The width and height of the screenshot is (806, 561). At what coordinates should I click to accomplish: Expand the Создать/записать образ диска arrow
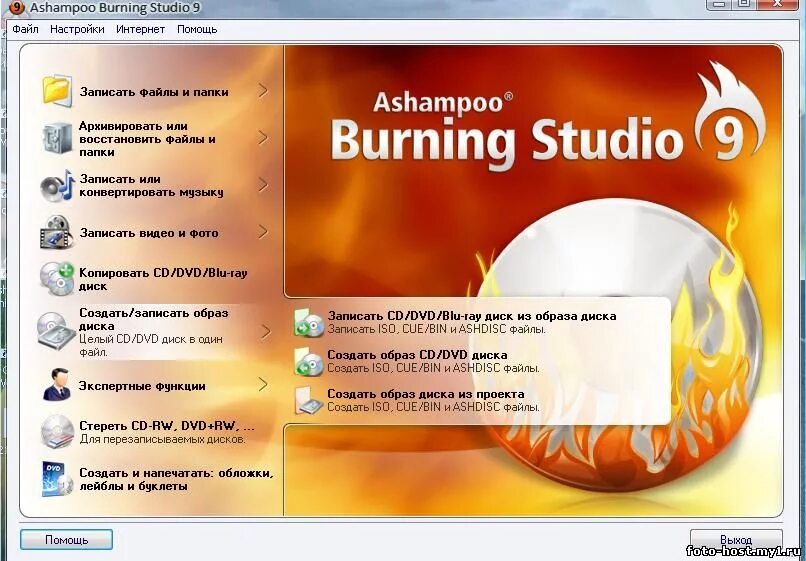(265, 332)
